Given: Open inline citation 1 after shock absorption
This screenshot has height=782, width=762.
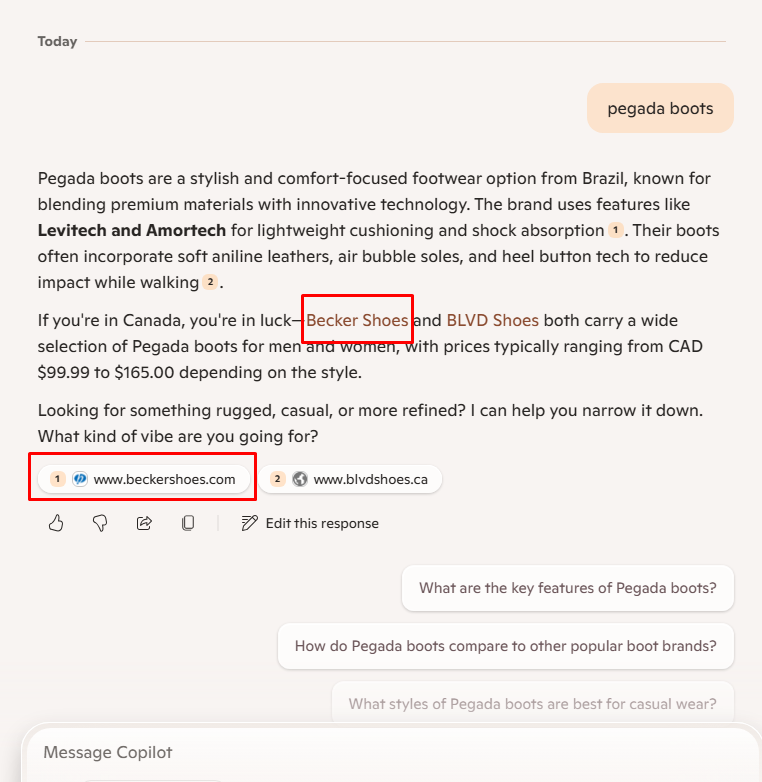Looking at the screenshot, I should 616,231.
